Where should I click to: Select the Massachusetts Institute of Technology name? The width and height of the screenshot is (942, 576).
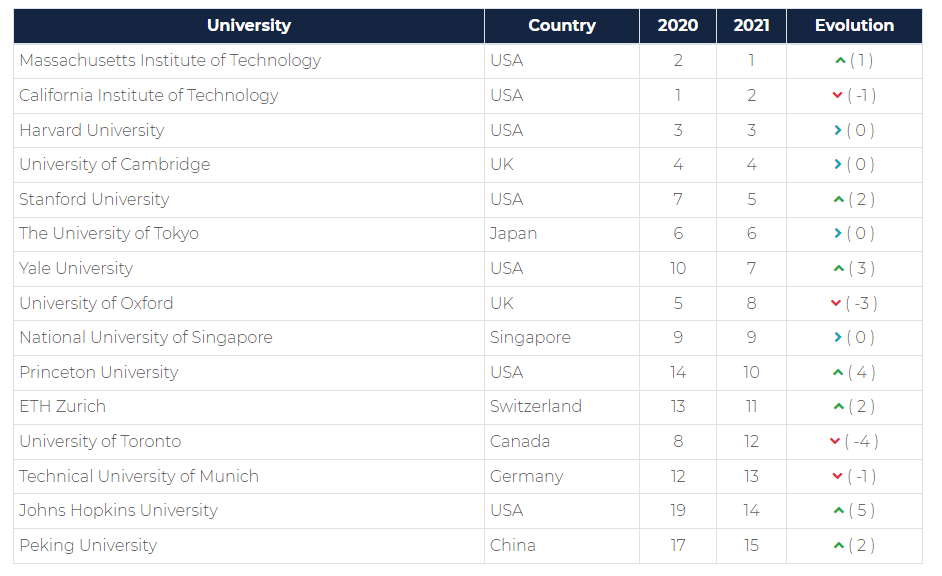(x=170, y=61)
